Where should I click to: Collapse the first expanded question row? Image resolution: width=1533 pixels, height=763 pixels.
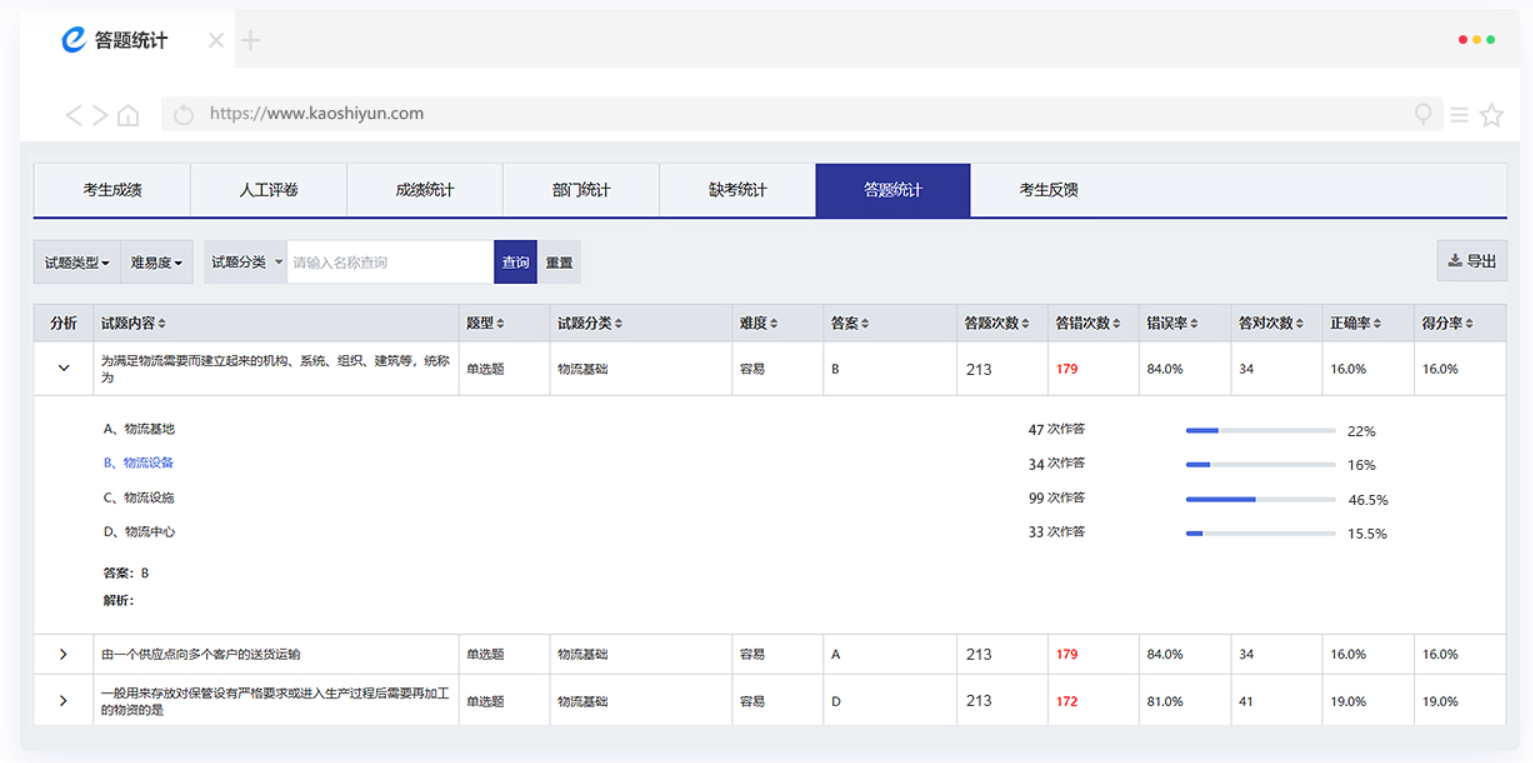64,368
